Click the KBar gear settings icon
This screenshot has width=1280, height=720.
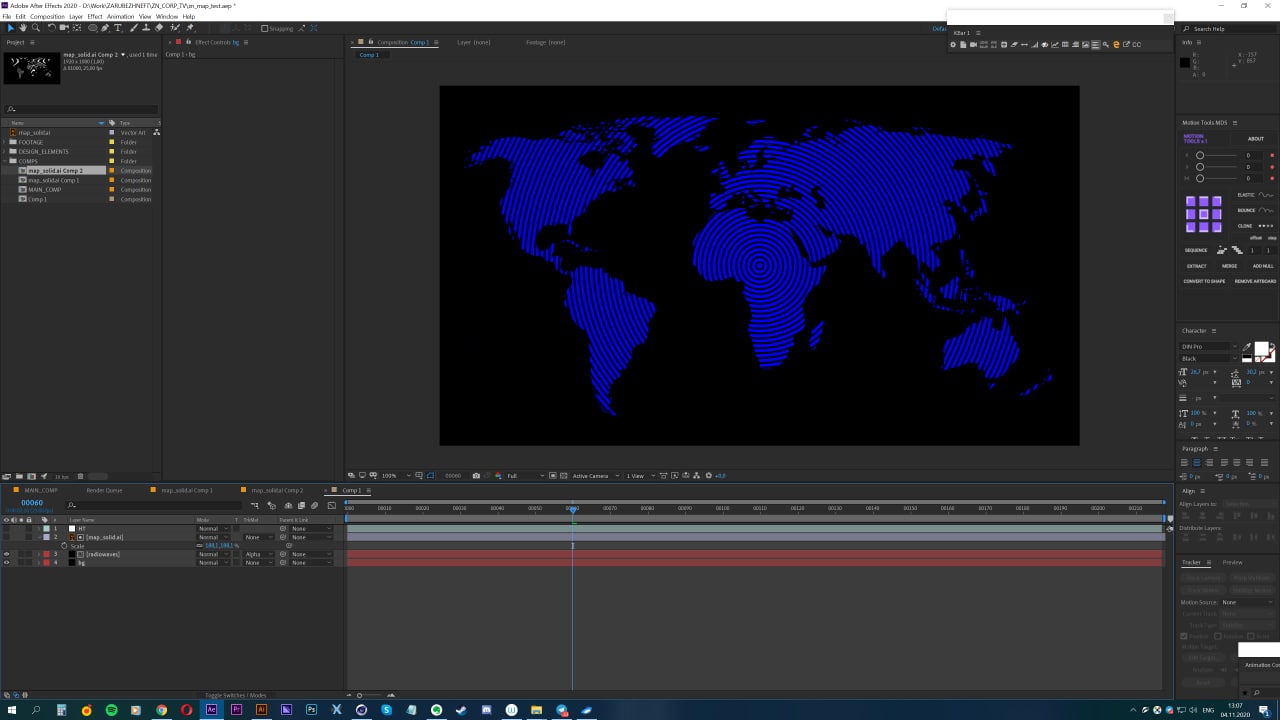point(953,44)
